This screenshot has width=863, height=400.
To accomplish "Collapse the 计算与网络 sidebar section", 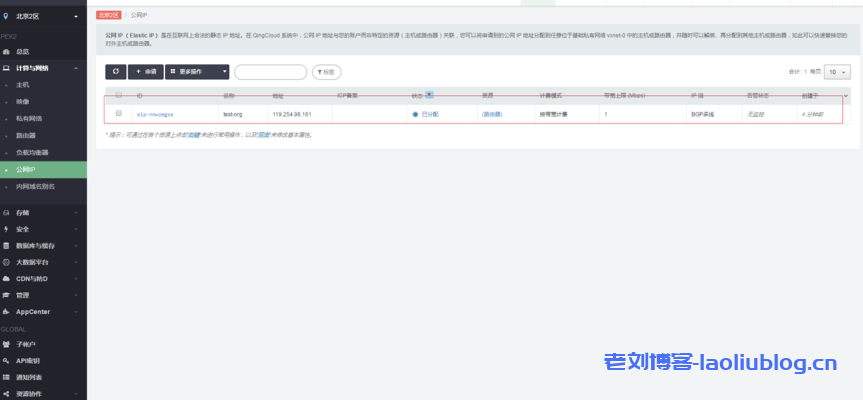I will 79,68.
